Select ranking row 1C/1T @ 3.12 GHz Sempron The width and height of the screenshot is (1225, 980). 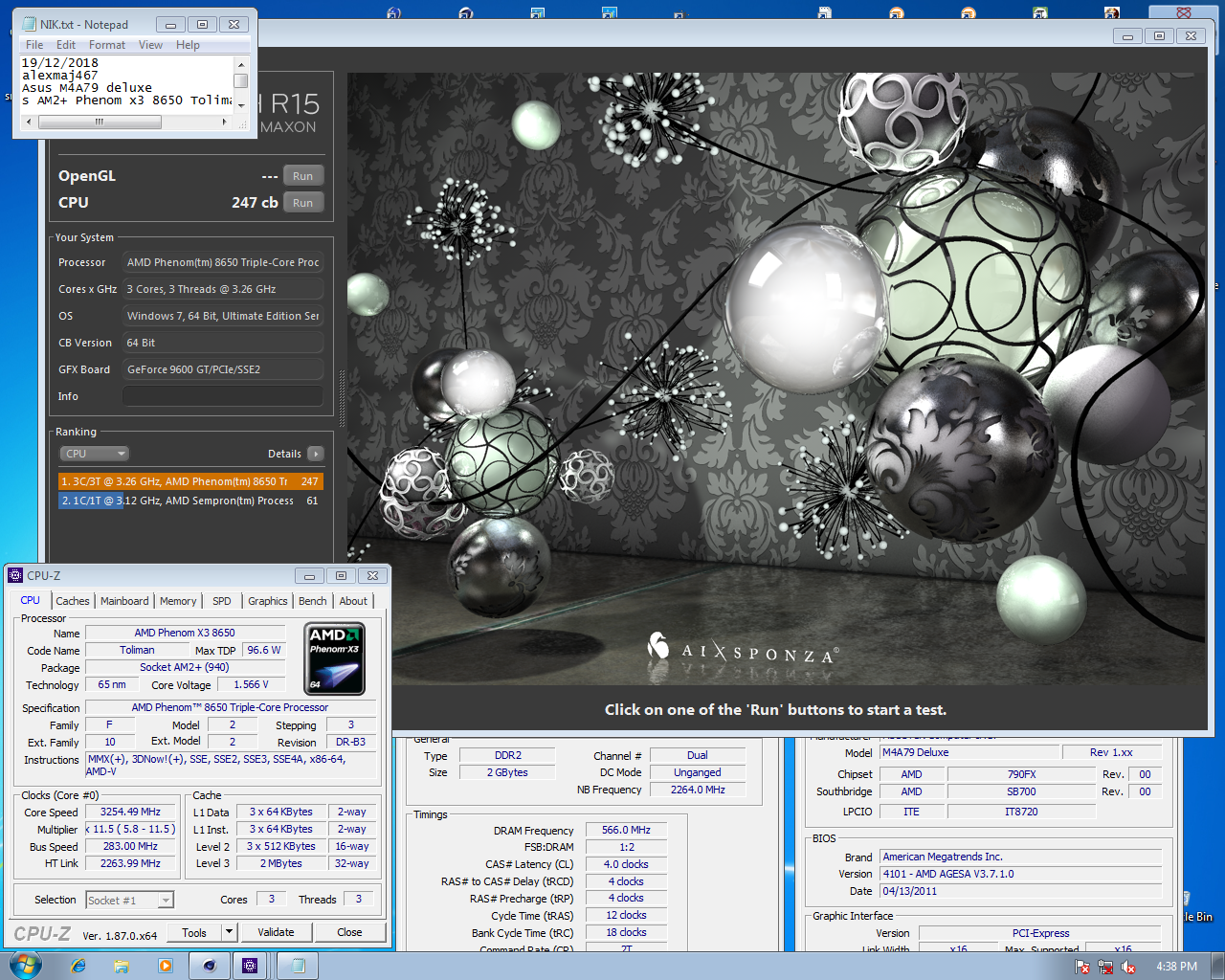point(190,501)
